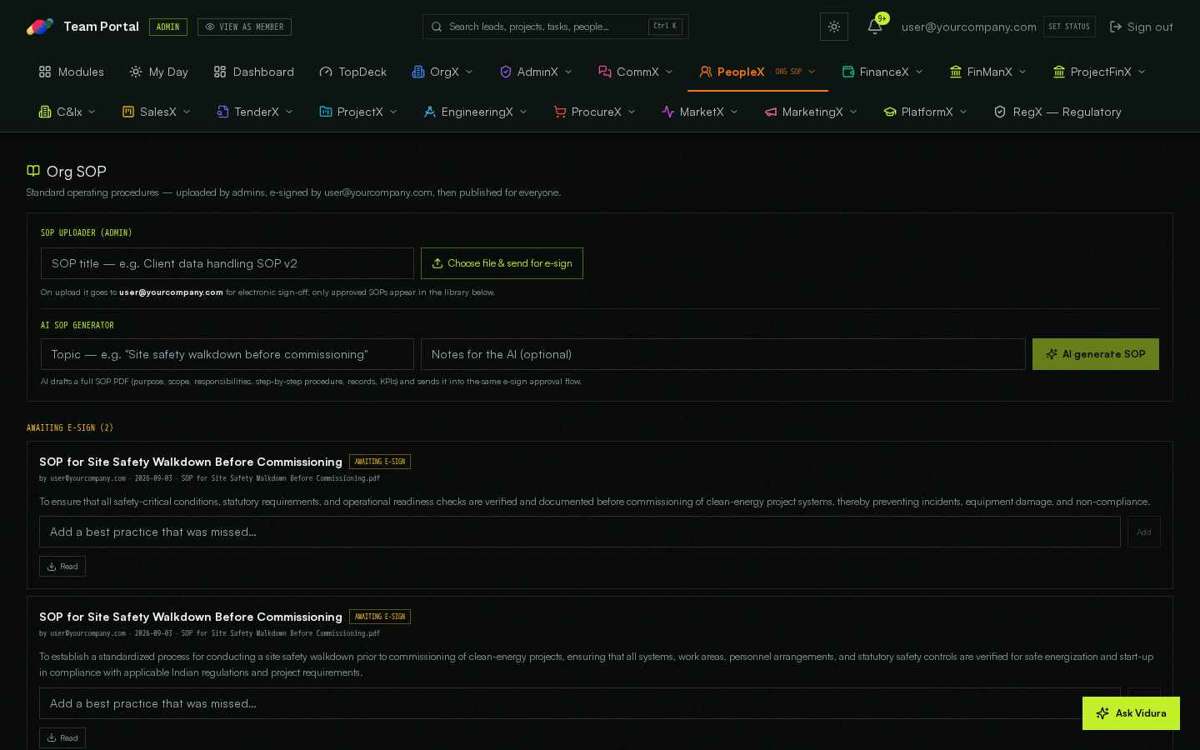Click the Team Portal logo icon

click(x=40, y=27)
